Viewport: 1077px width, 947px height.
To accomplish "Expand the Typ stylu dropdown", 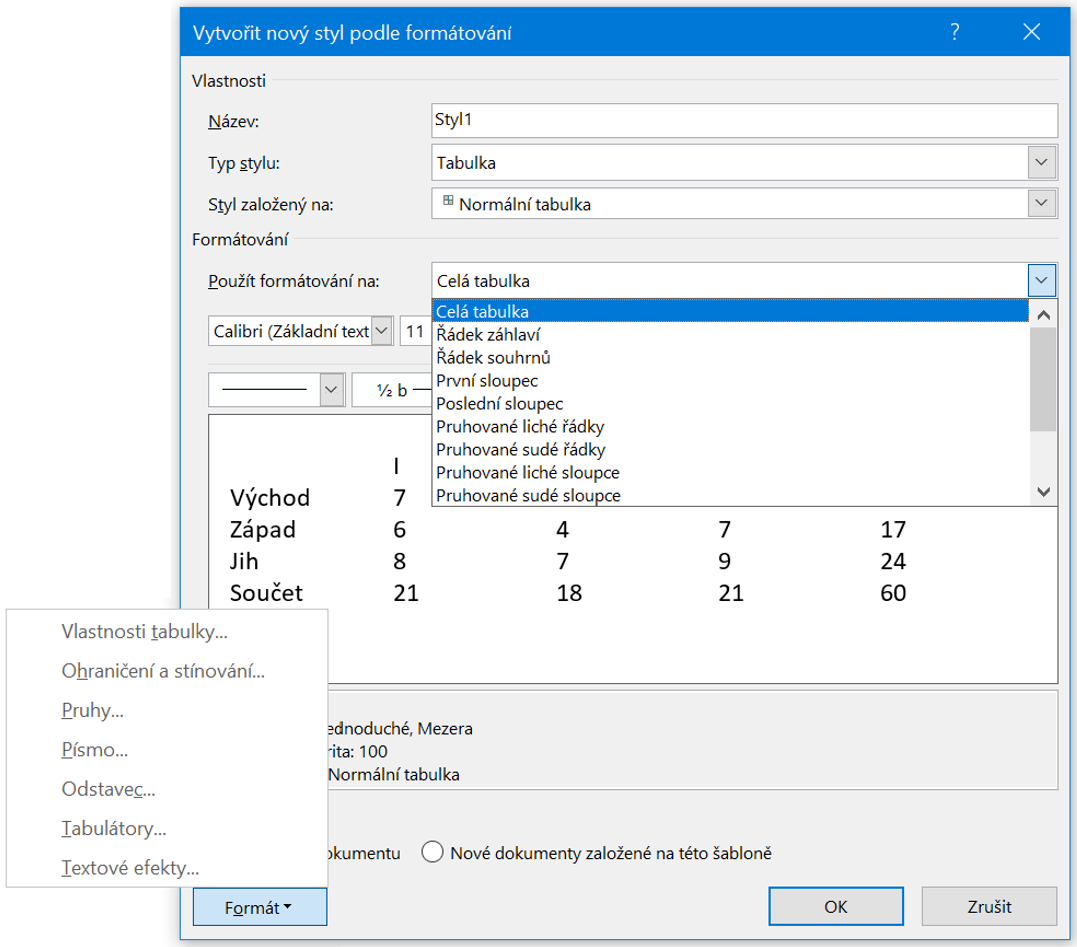I will point(1042,162).
